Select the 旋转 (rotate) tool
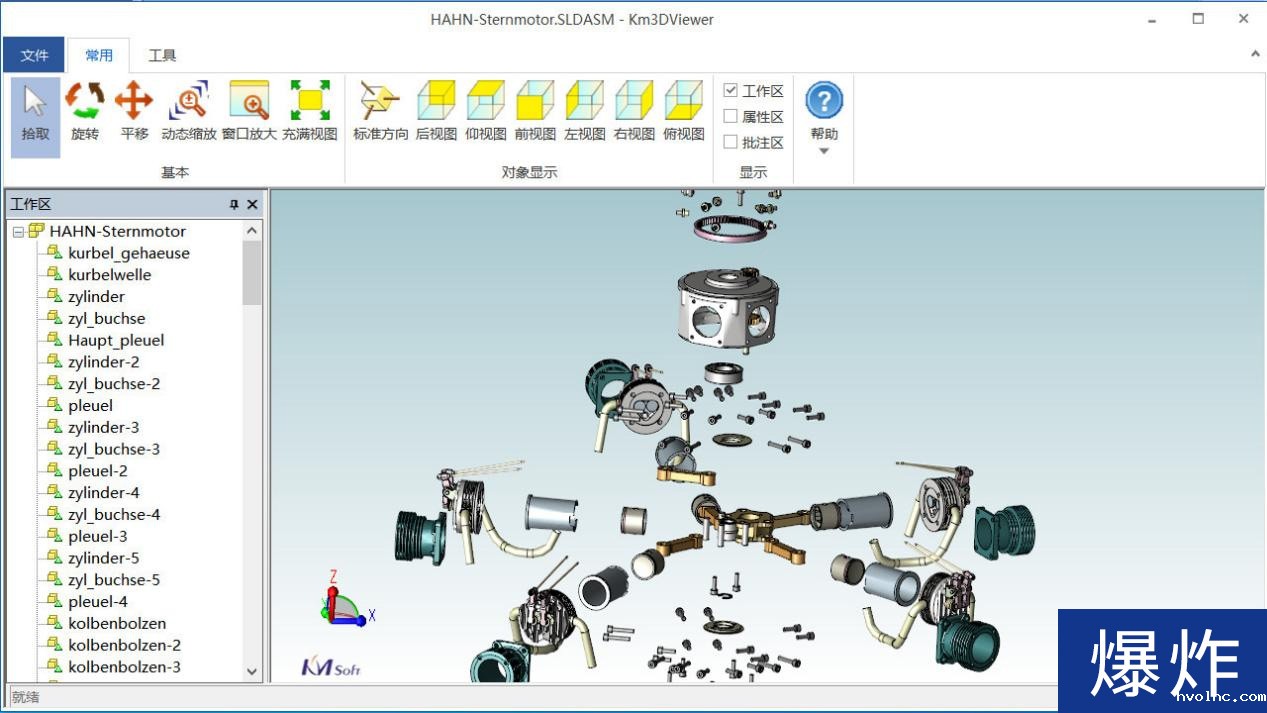 click(85, 110)
